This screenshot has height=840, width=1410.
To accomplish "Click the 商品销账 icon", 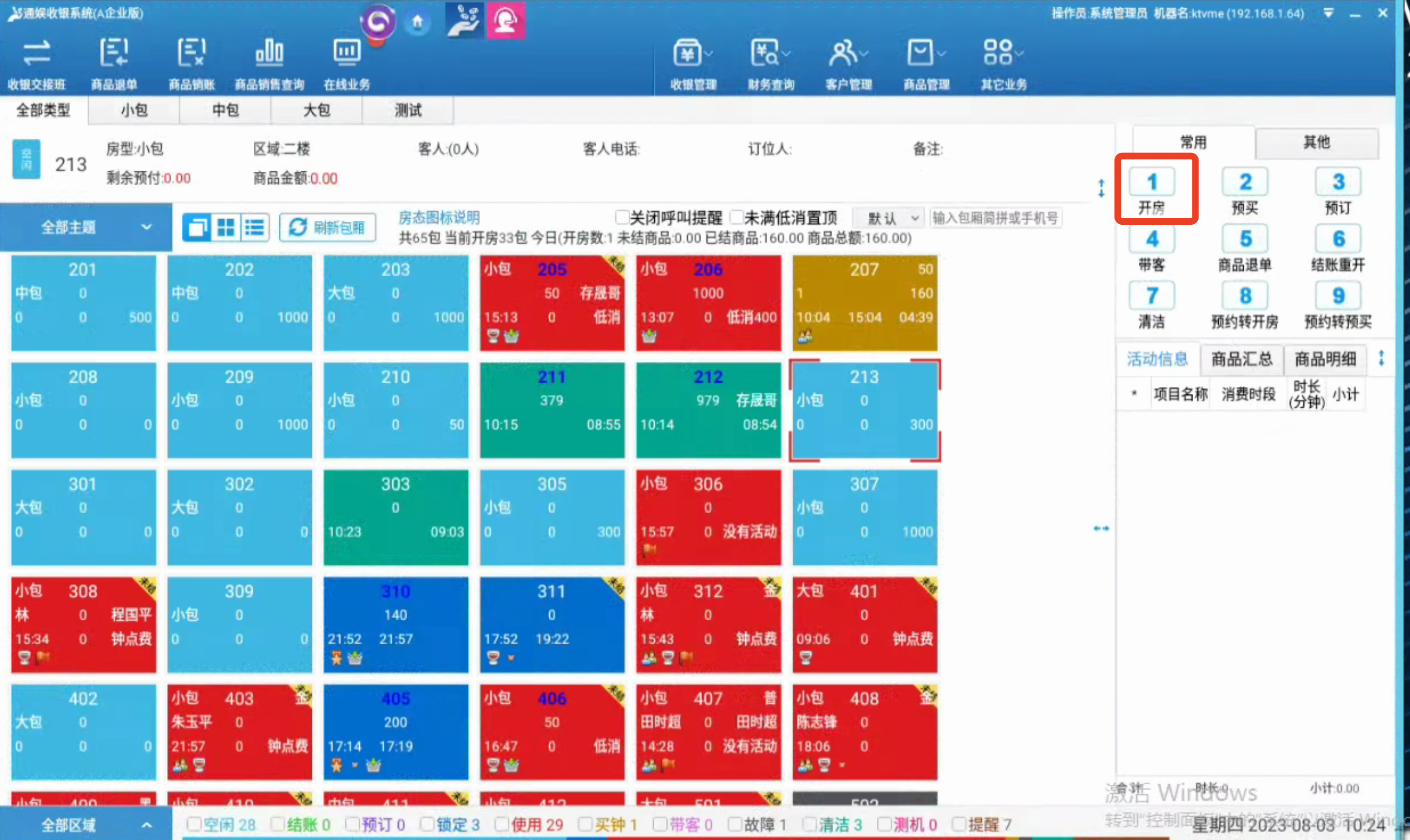I will 191,64.
